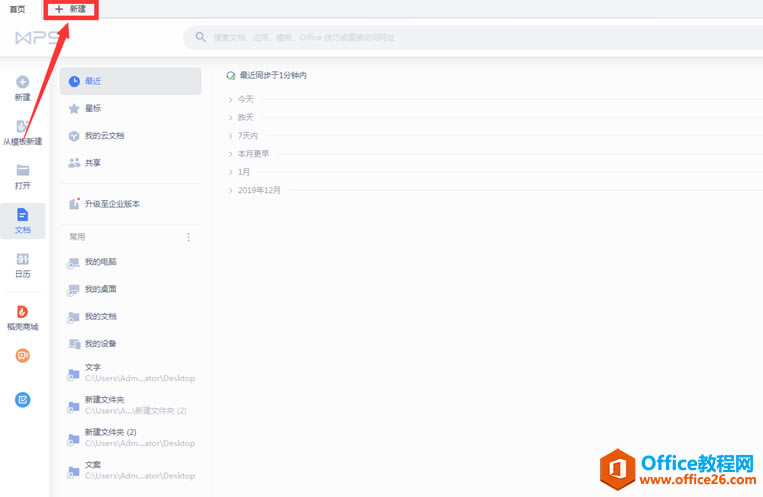This screenshot has width=763, height=497.
Task: Select the 文档 sidebar icon
Action: [23, 215]
